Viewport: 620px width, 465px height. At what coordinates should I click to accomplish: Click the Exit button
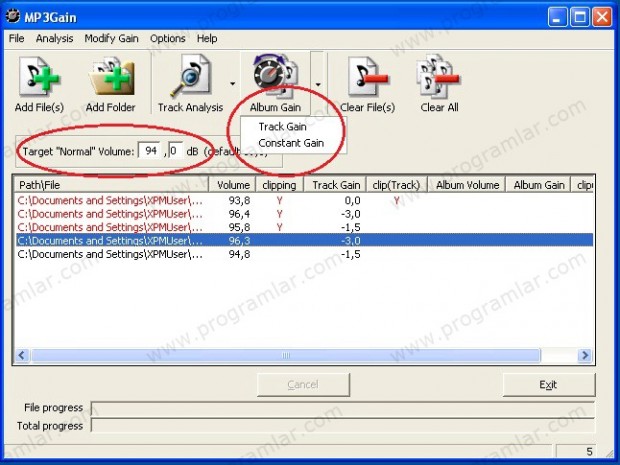[549, 385]
